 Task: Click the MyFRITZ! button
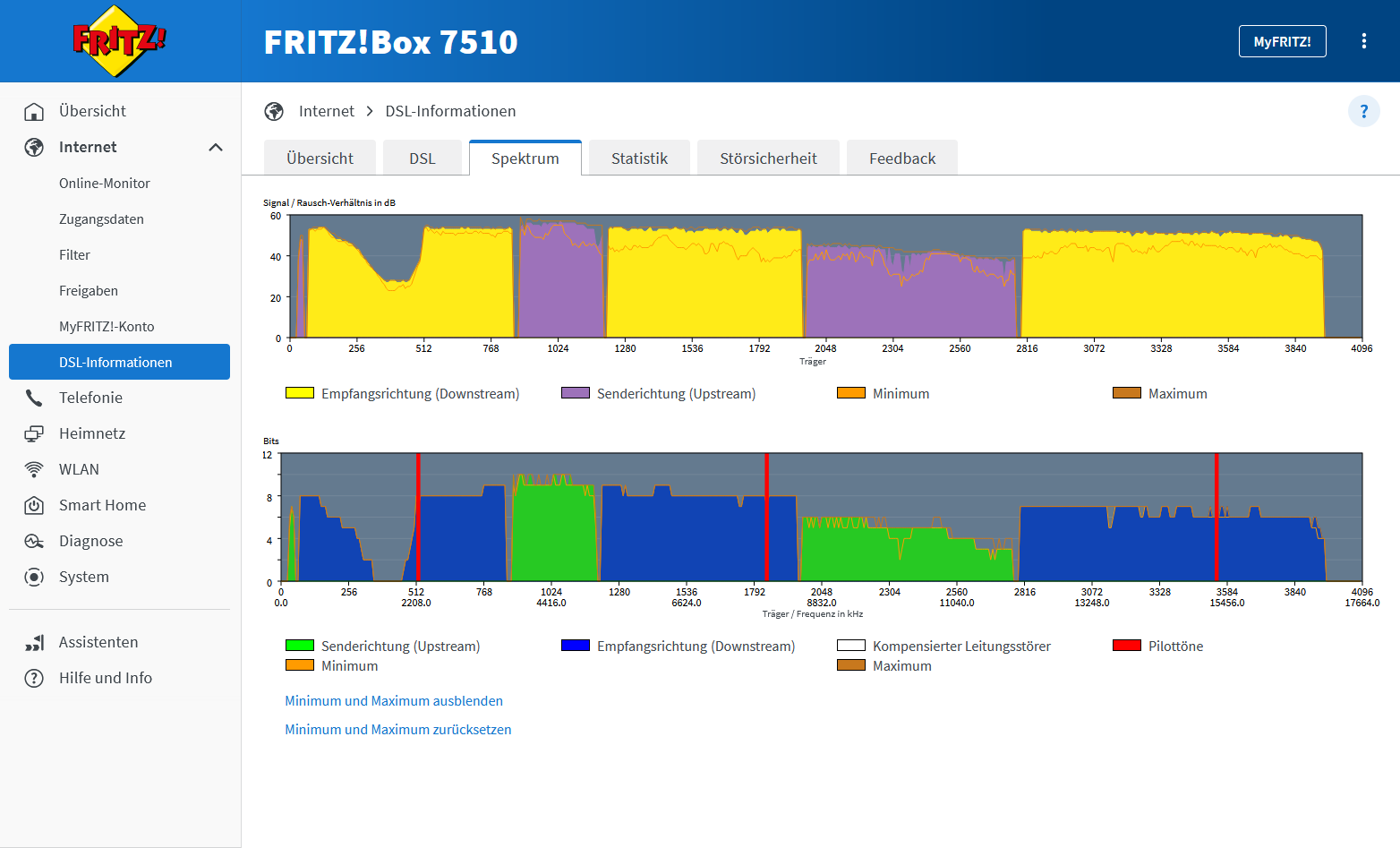[1282, 41]
